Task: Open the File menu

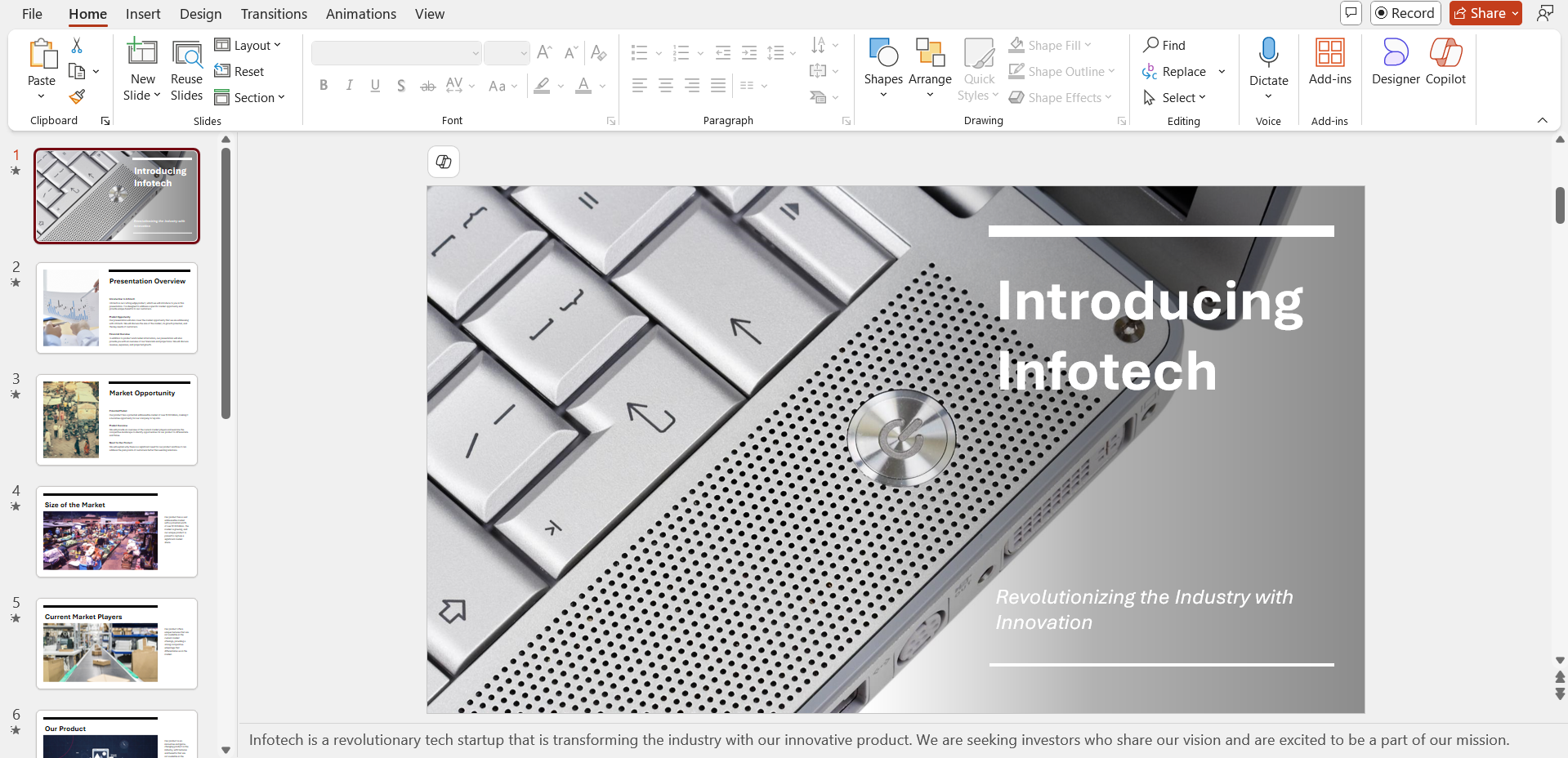Action: point(32,14)
